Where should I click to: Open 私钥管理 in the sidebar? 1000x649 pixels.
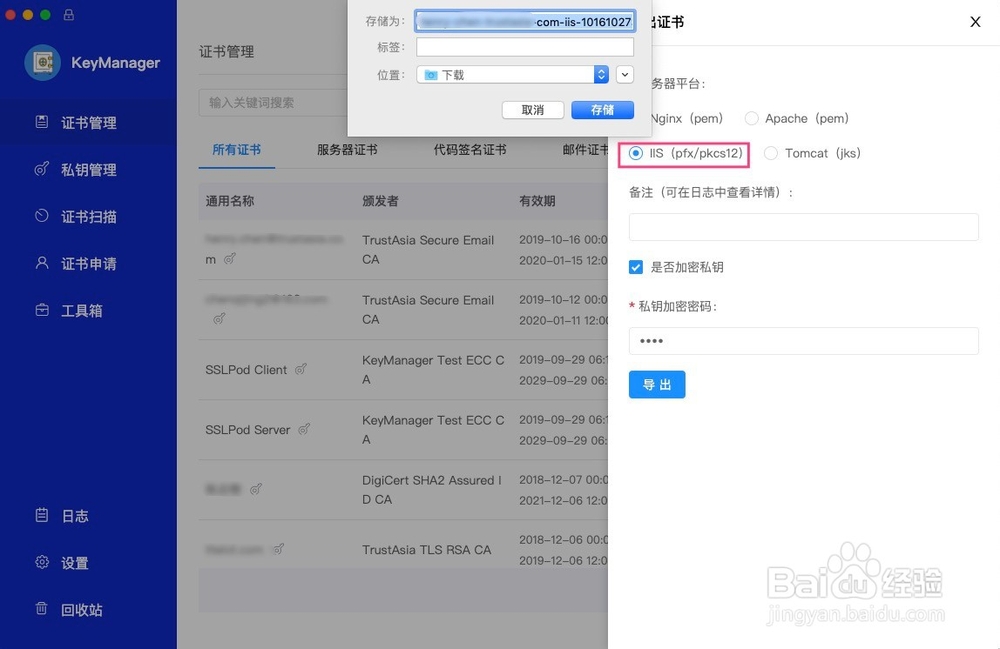(x=88, y=170)
